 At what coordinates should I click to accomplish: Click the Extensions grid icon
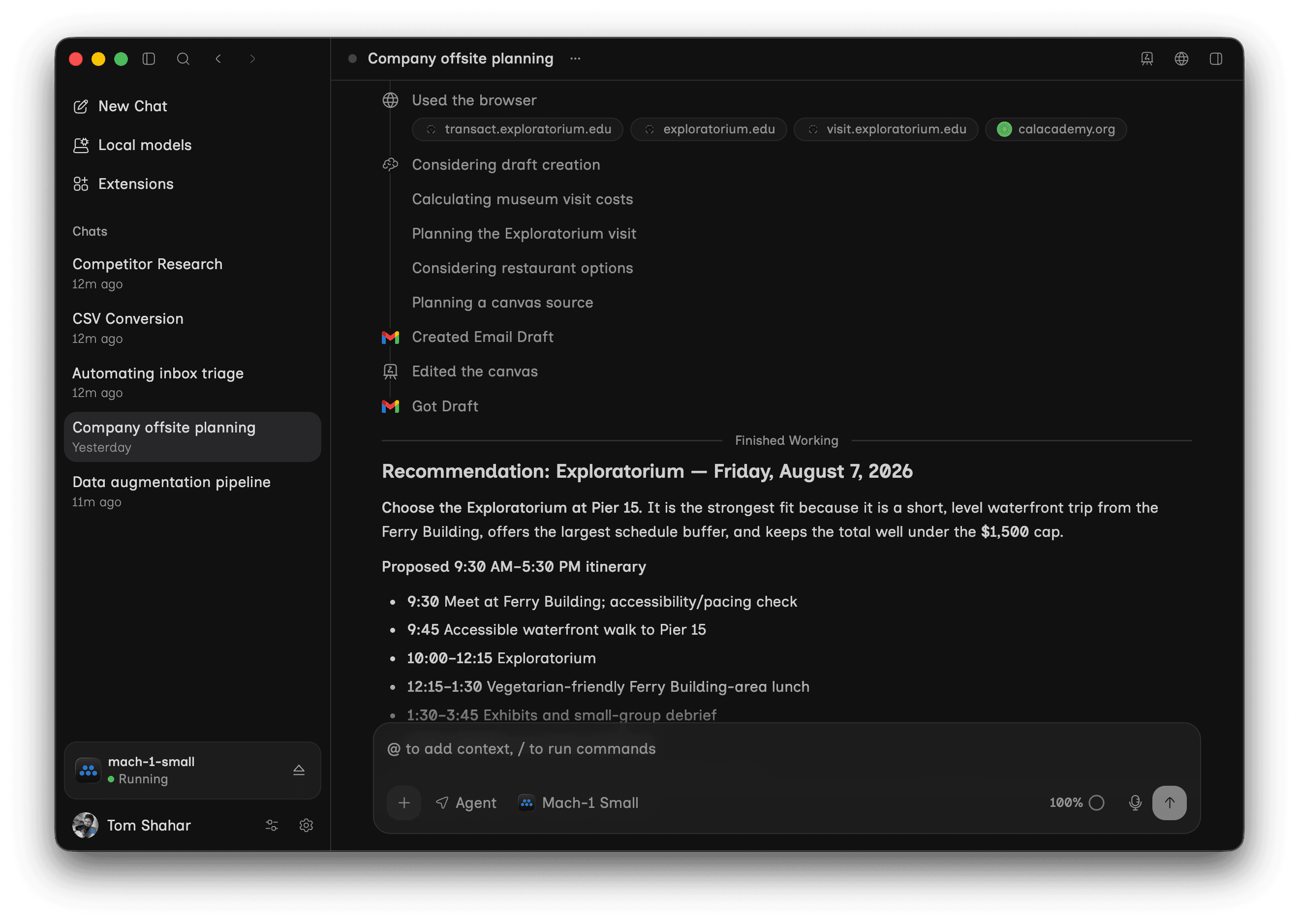click(x=81, y=184)
